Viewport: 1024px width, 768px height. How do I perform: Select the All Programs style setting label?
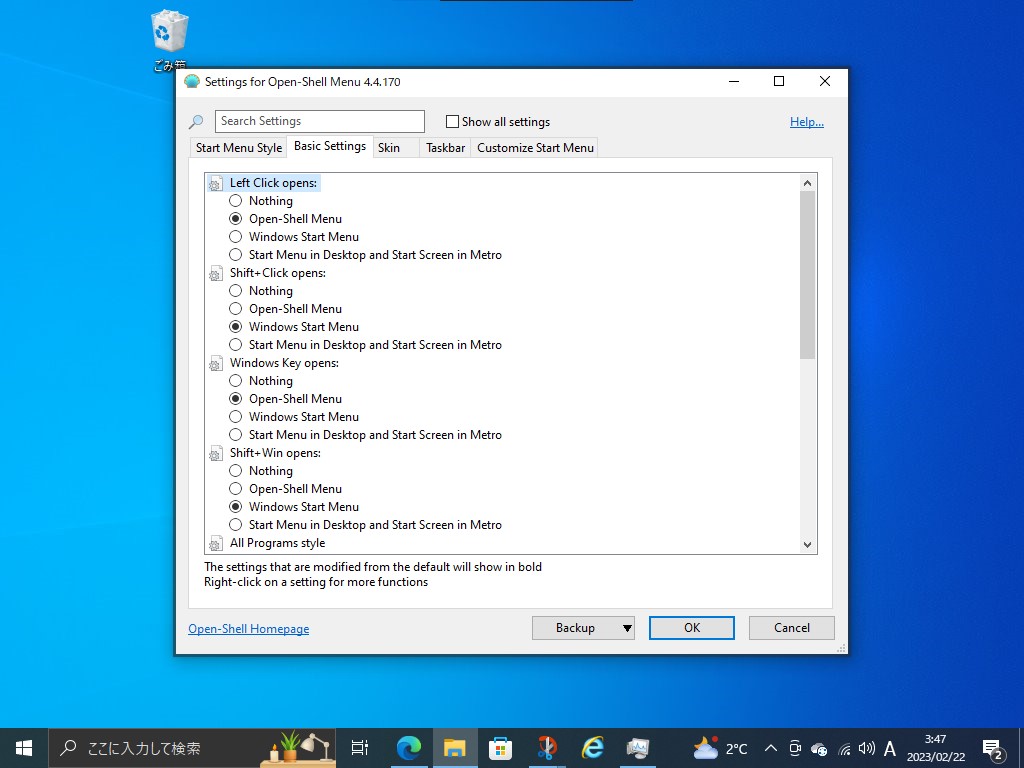tap(278, 543)
